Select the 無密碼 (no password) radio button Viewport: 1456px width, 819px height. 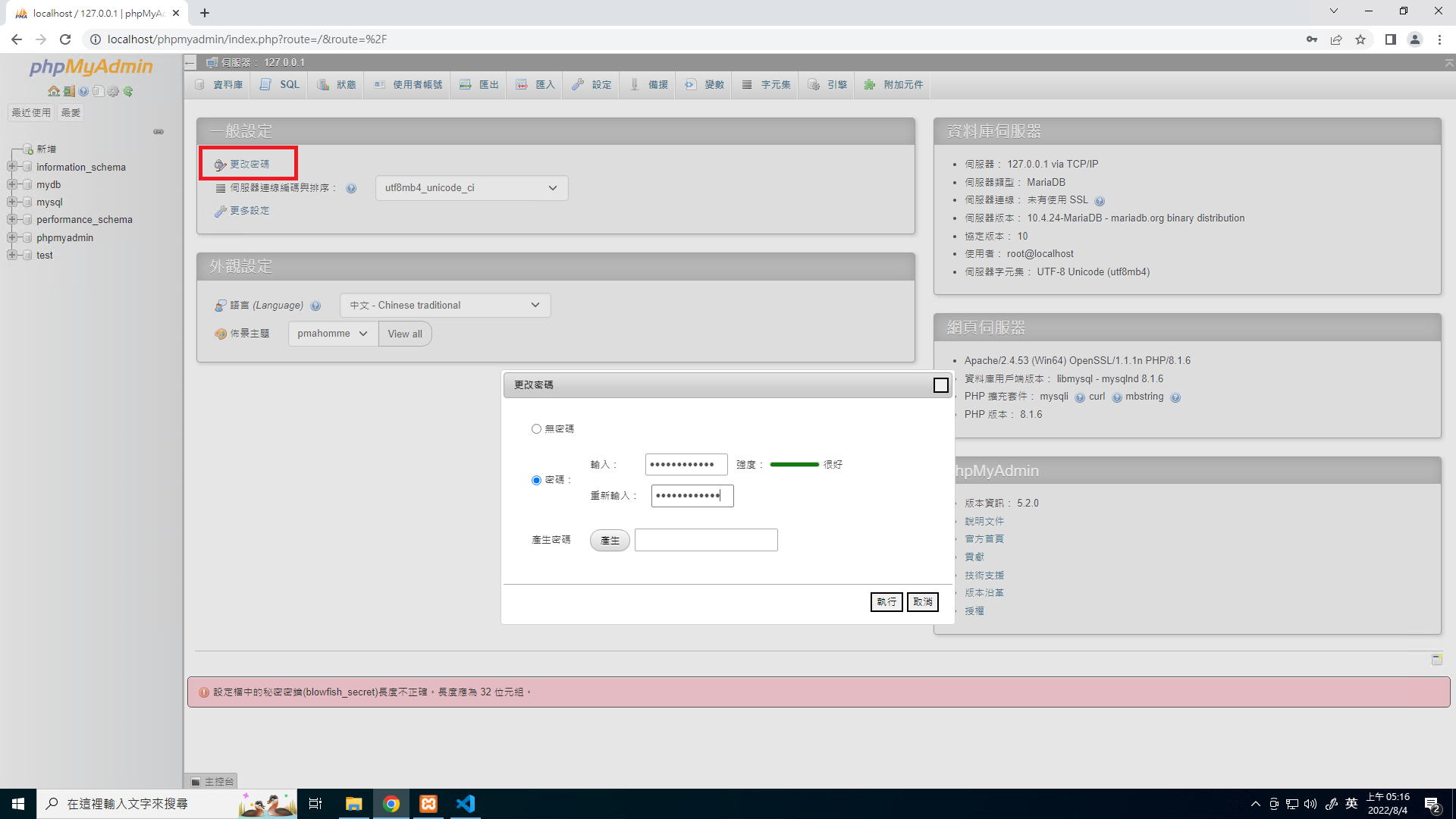tap(536, 429)
